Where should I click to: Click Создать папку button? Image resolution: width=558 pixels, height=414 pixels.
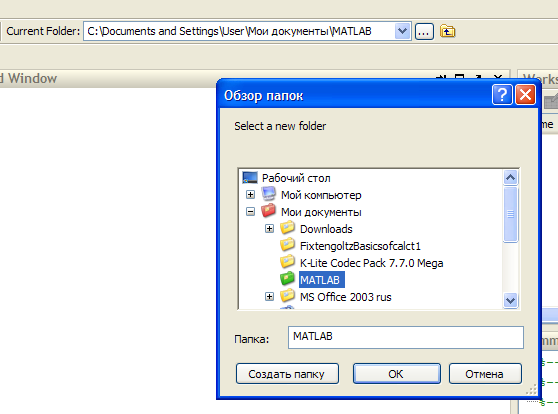[287, 374]
